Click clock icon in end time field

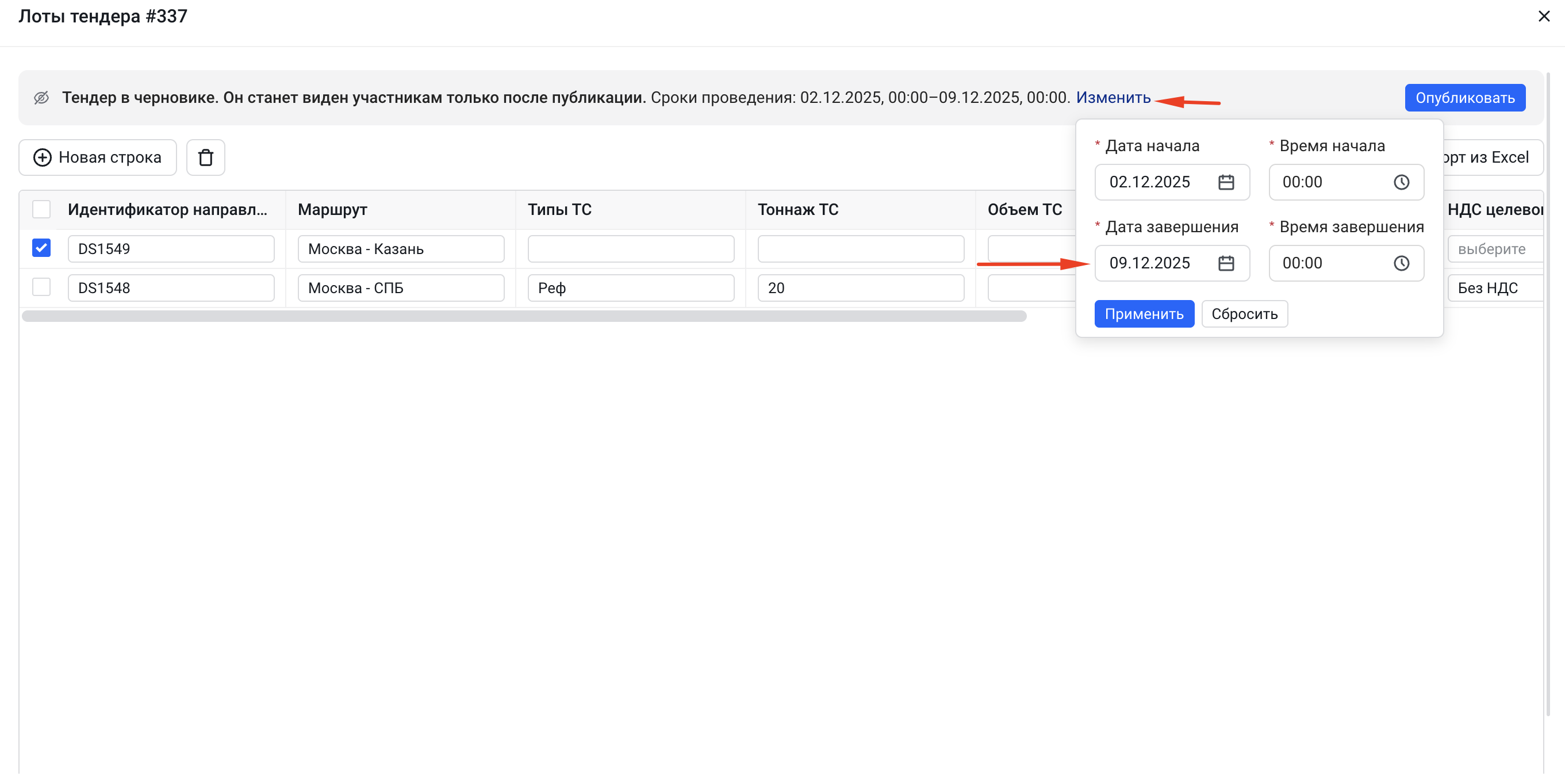pos(1401,263)
